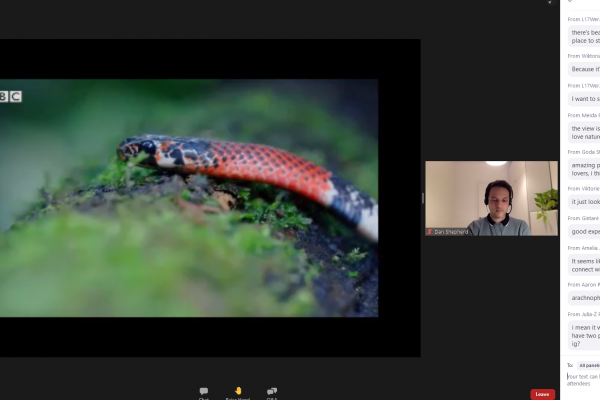Image resolution: width=600 pixels, height=400 pixels.
Task: Click the chat message starting 'i mean it'
Action: tap(584, 335)
